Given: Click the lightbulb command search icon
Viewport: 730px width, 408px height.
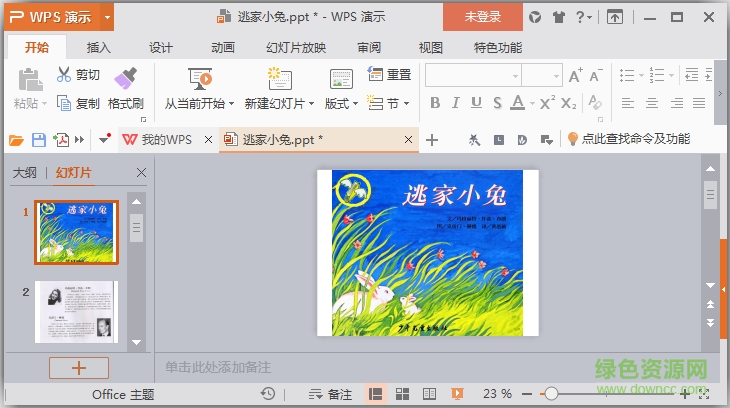Looking at the screenshot, I should coord(573,139).
